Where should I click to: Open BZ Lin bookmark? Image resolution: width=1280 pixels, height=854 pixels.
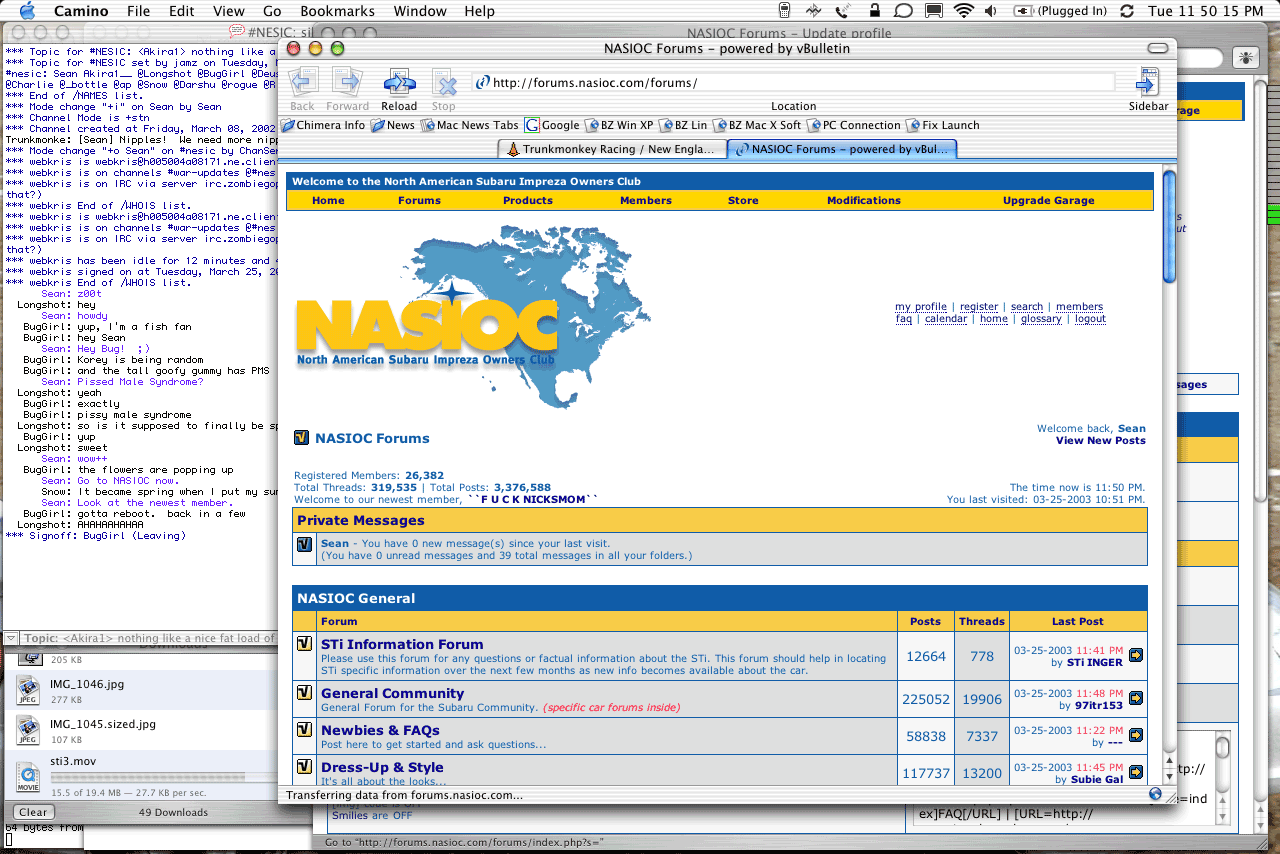(x=682, y=125)
